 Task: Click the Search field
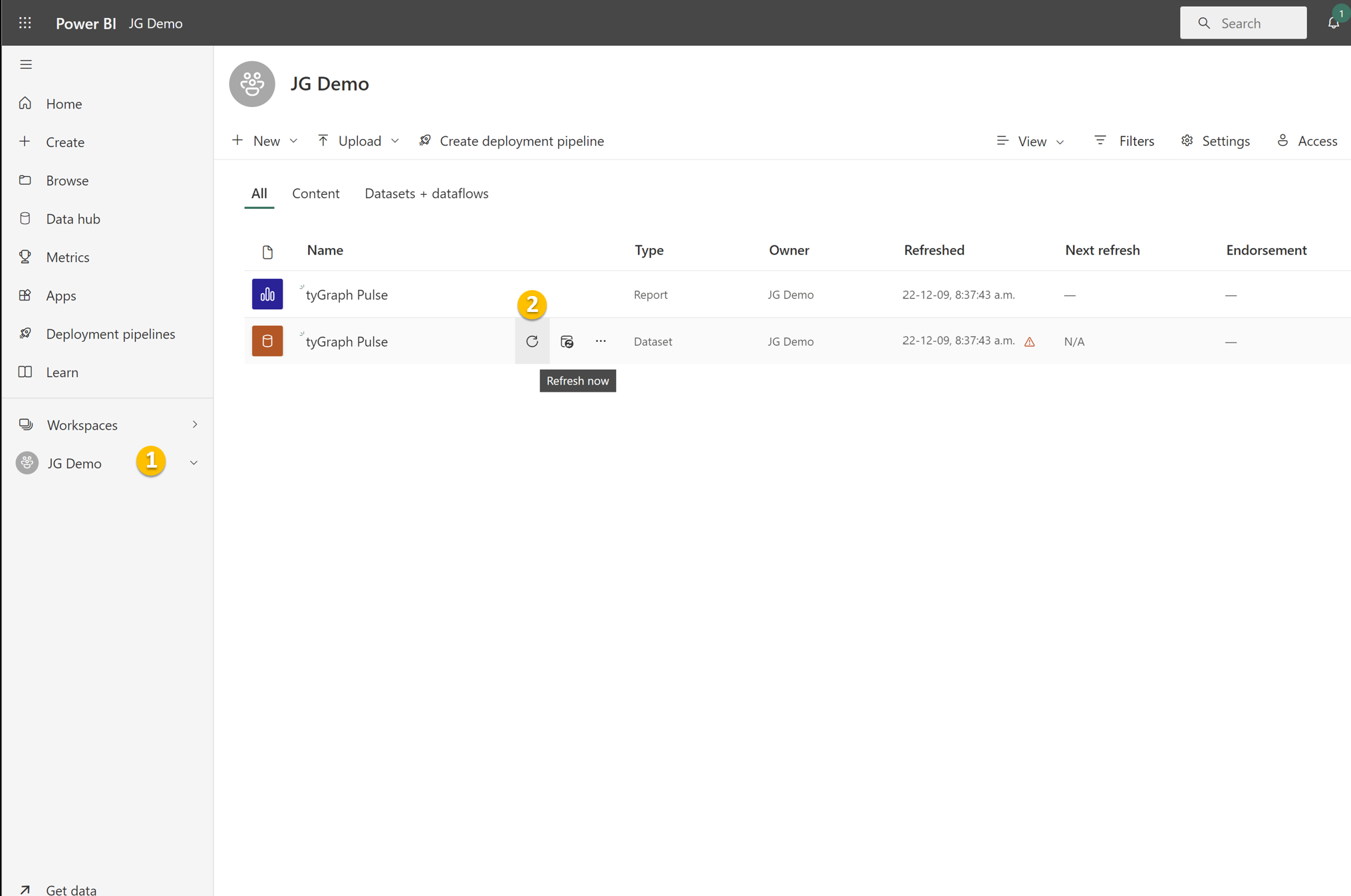coord(1243,23)
